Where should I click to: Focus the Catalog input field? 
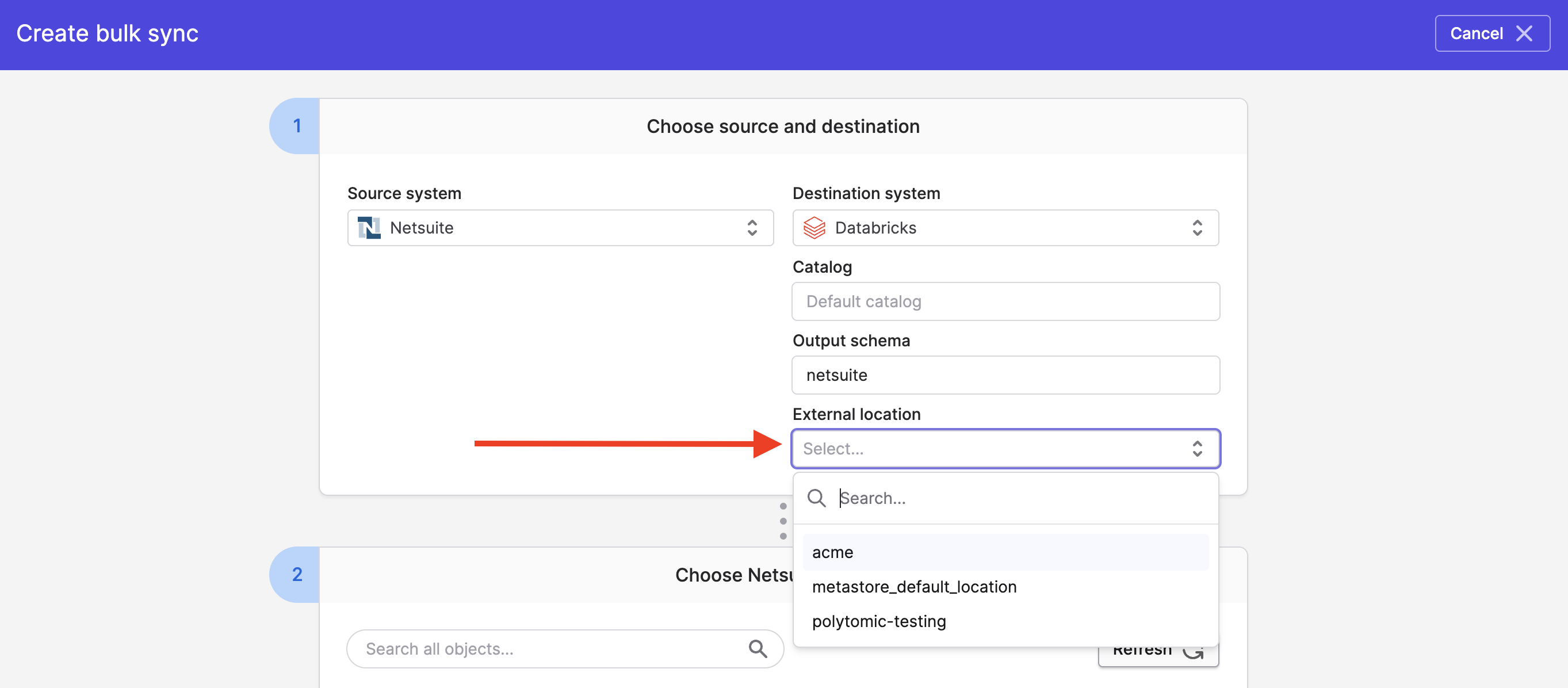point(1005,301)
